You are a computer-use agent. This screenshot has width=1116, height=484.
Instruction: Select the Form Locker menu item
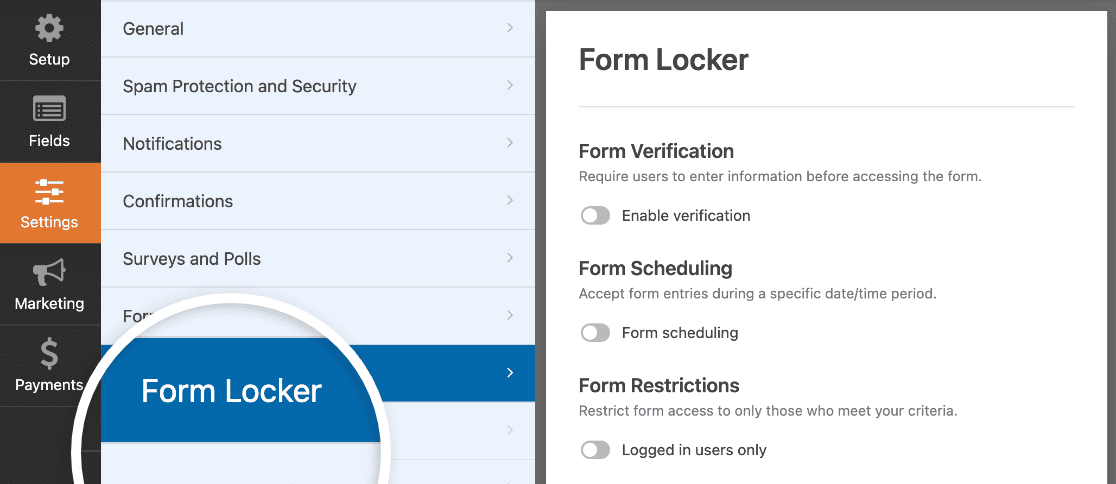tap(231, 391)
